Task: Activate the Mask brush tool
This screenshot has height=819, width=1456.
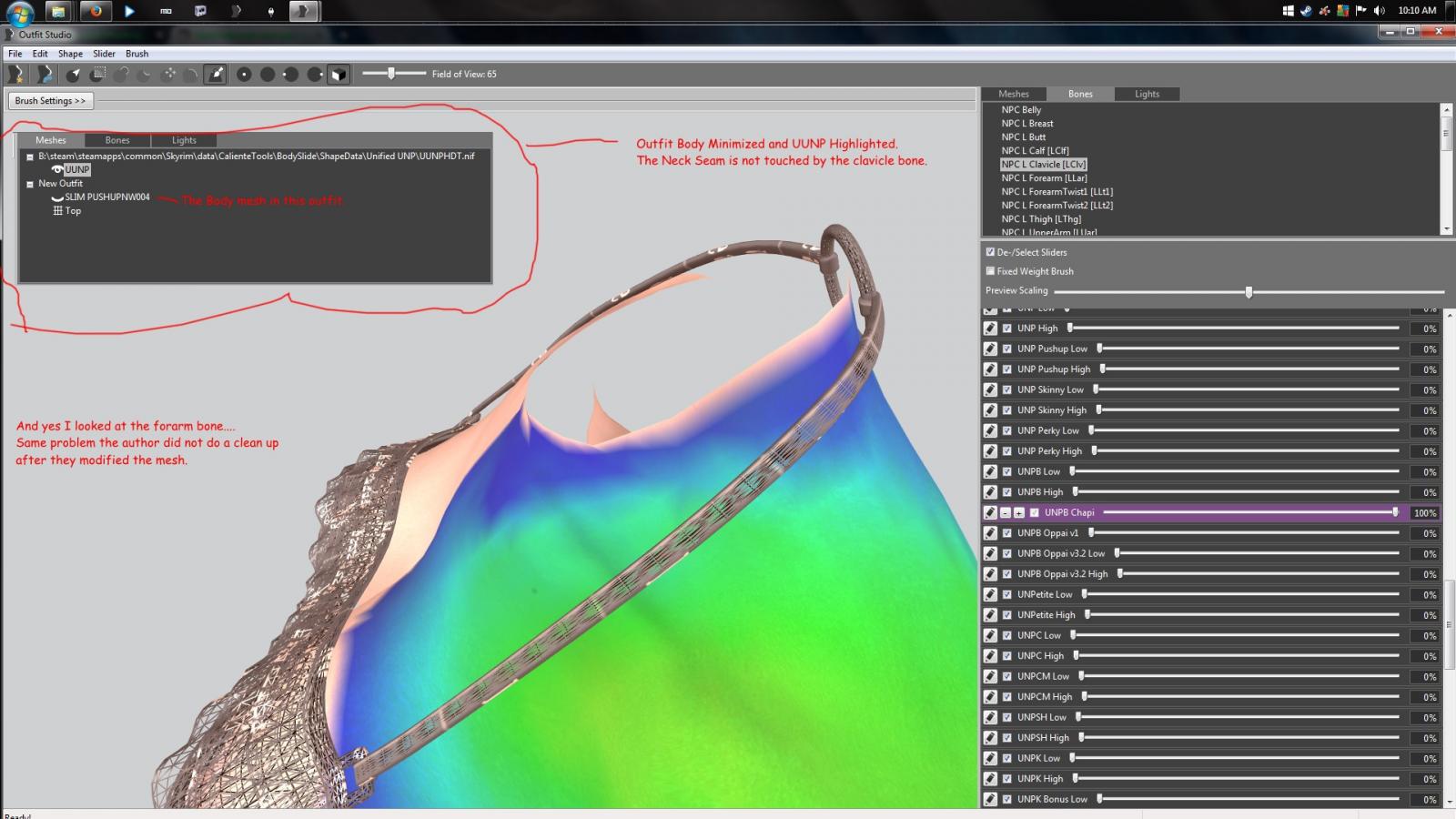Action: 97,75
